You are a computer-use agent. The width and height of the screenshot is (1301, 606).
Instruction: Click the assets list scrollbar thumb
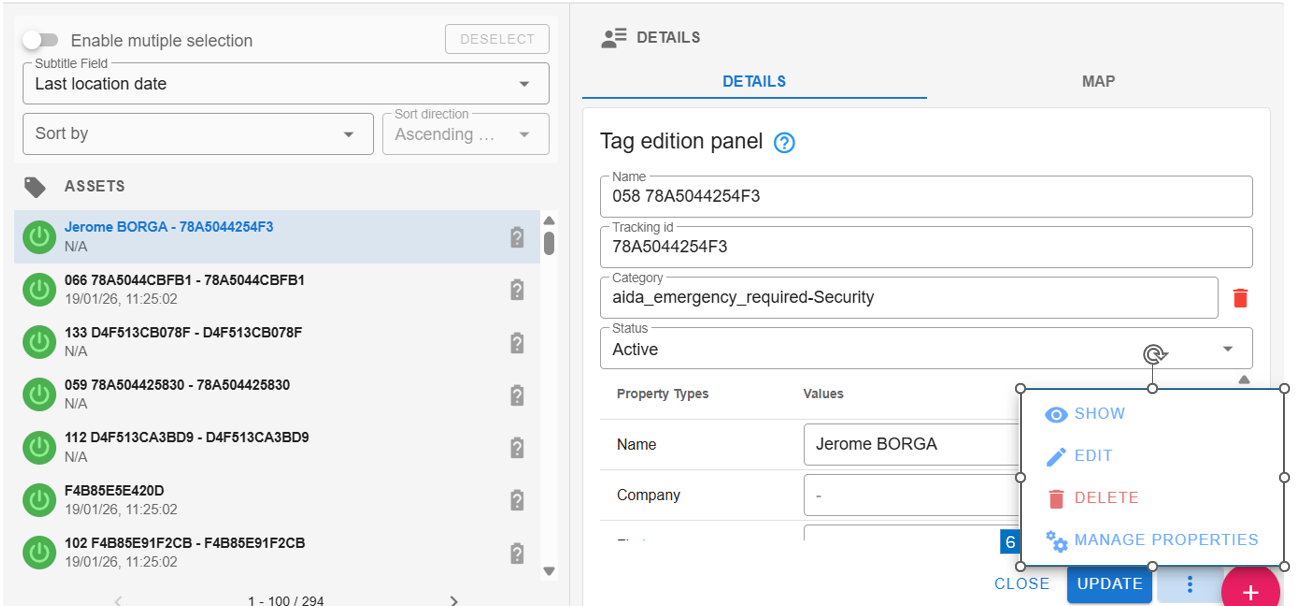click(549, 243)
